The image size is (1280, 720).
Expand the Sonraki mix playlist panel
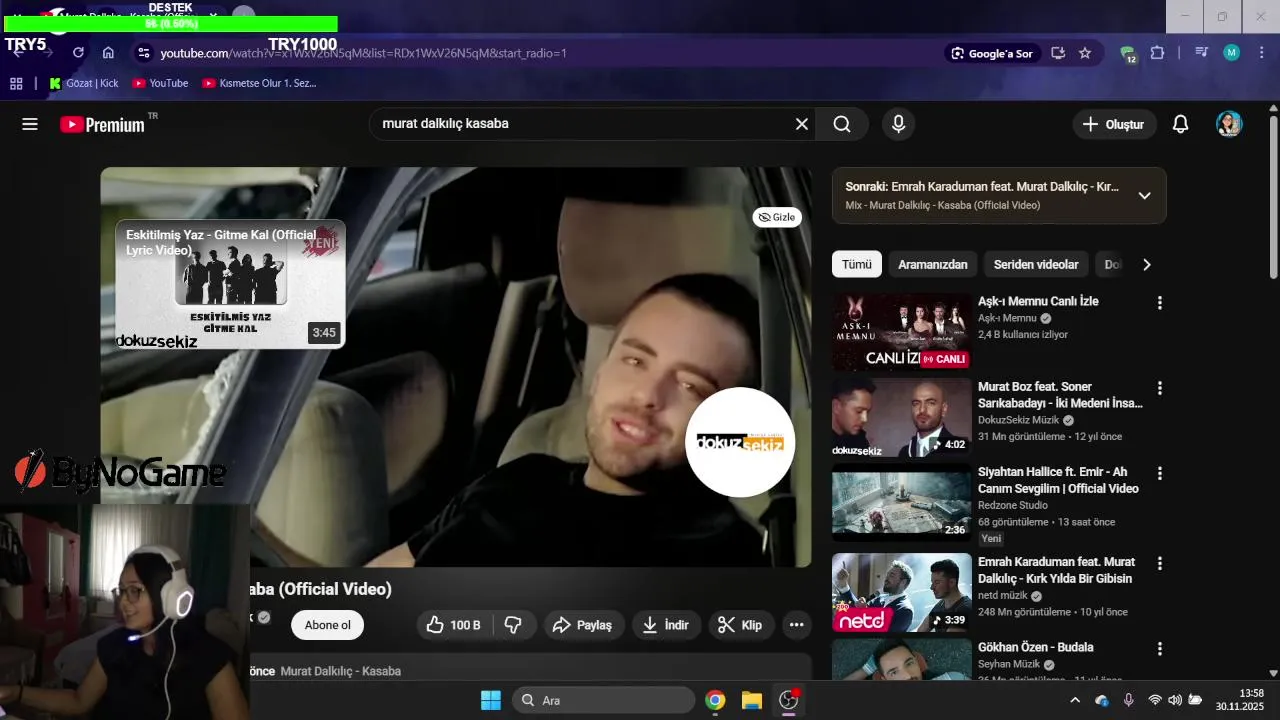tap(1145, 196)
